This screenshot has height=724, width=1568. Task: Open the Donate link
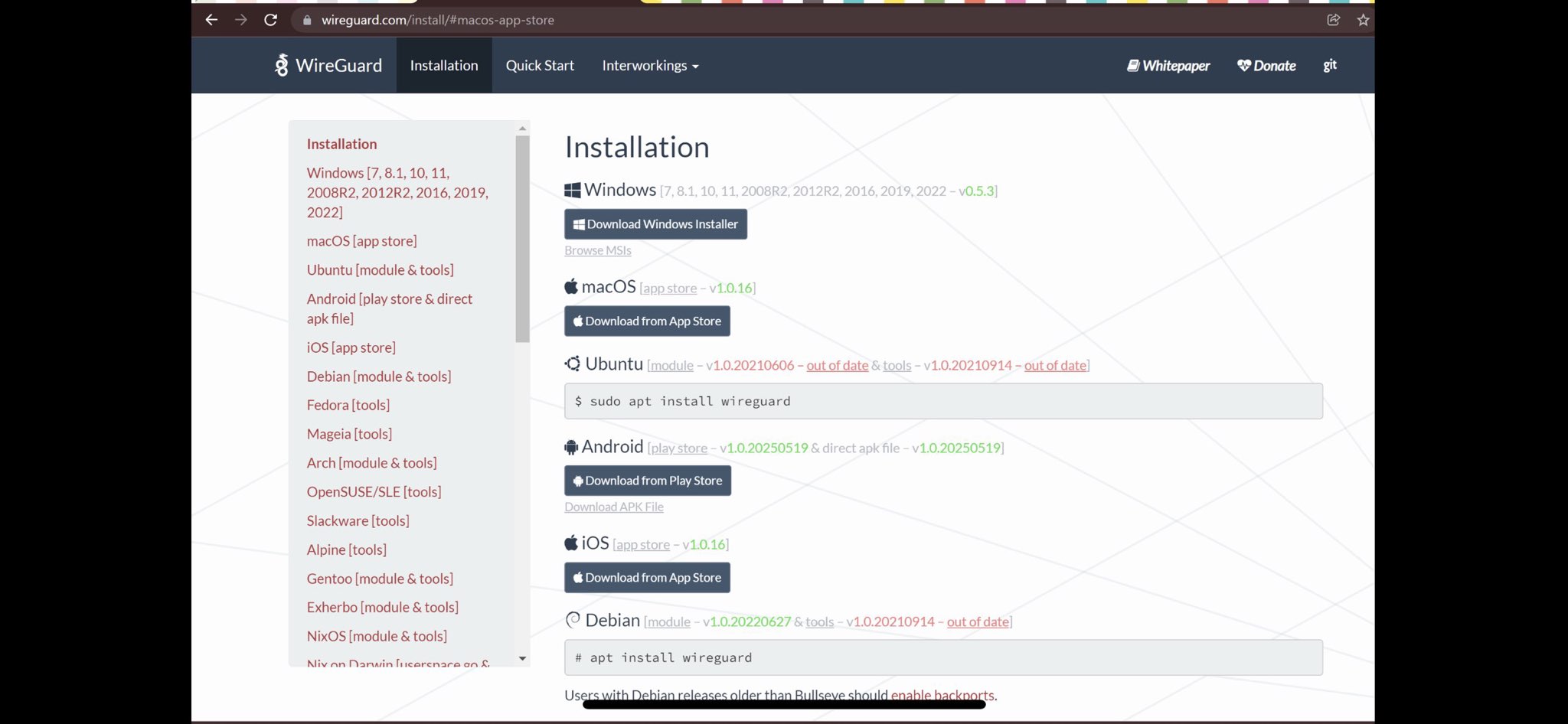click(x=1266, y=66)
